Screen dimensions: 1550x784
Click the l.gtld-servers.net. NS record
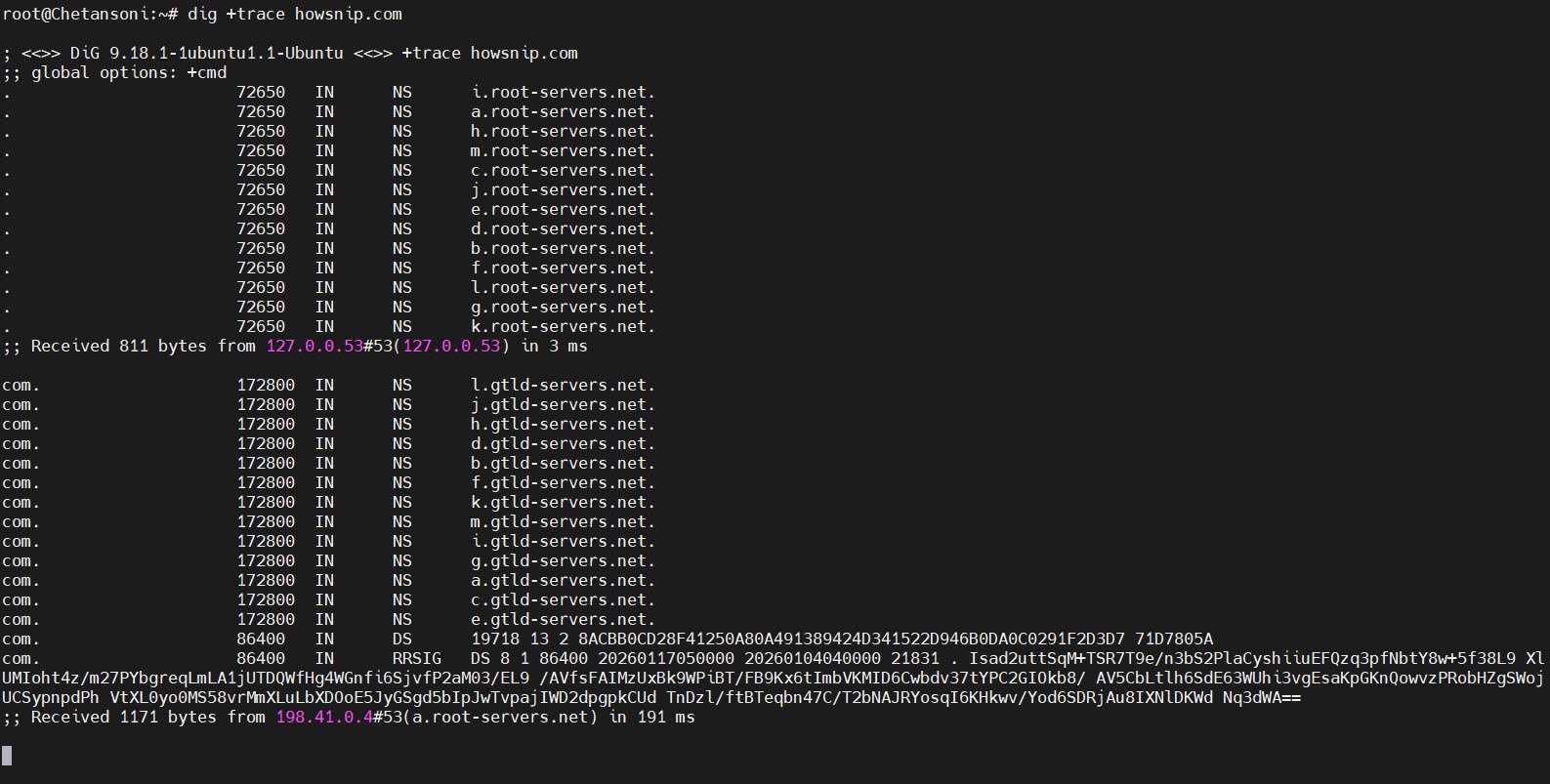click(563, 386)
